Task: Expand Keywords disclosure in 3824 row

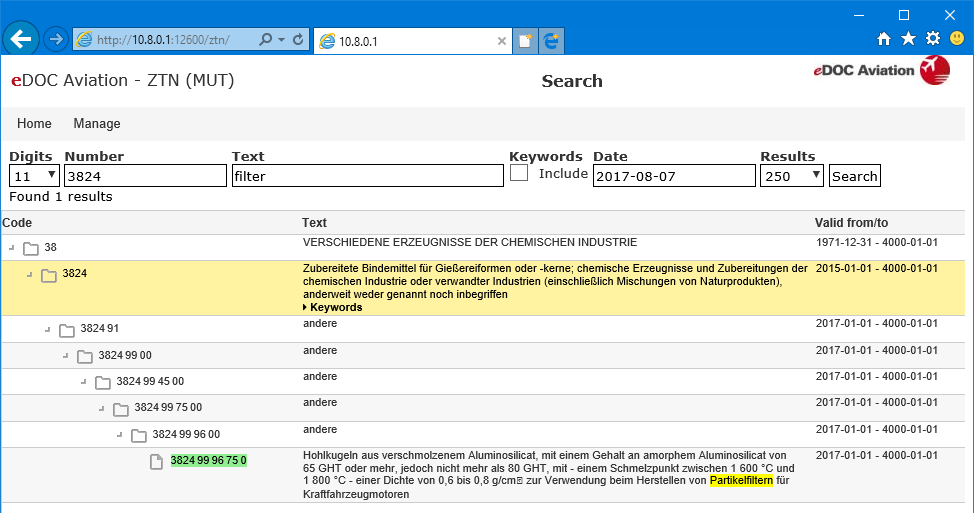Action: coord(332,308)
